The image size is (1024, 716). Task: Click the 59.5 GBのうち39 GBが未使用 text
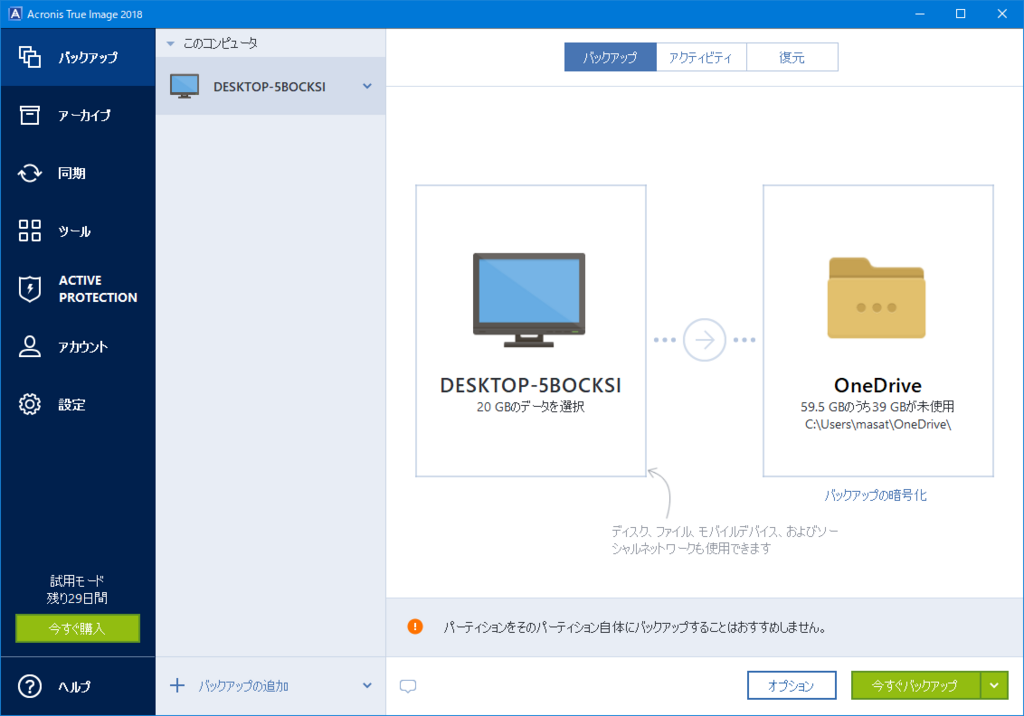(877, 406)
